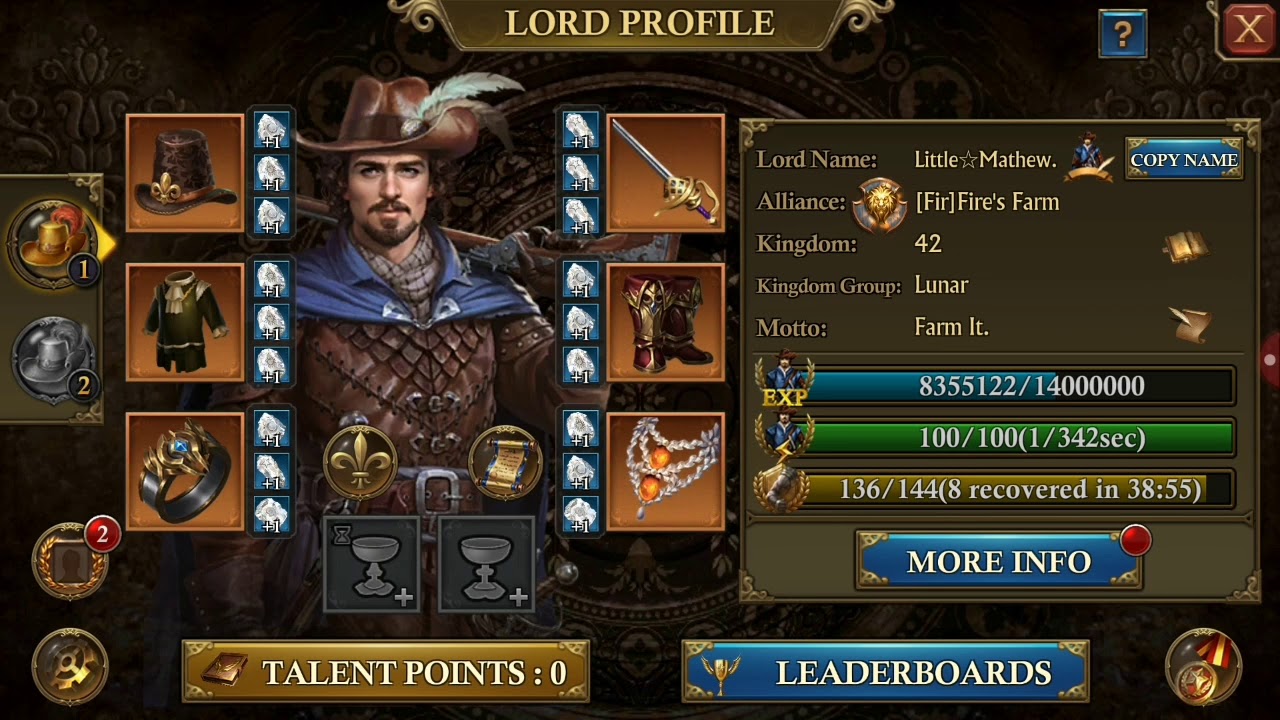This screenshot has width=1280, height=720.
Task: Select the coat armor equipment slot
Action: [x=185, y=322]
